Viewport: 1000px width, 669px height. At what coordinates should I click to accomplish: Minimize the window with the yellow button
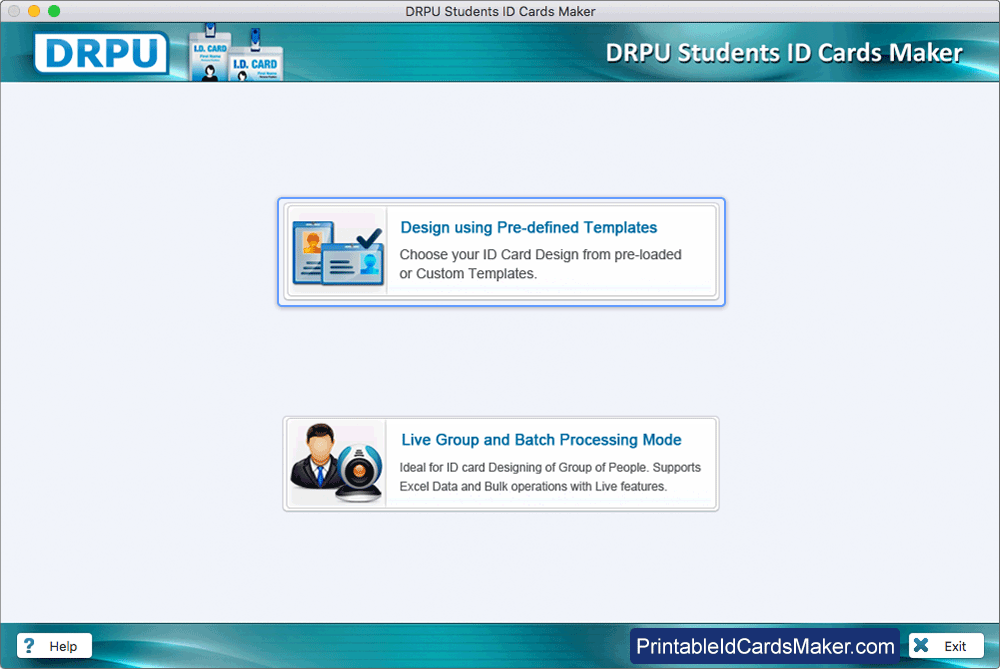click(34, 11)
